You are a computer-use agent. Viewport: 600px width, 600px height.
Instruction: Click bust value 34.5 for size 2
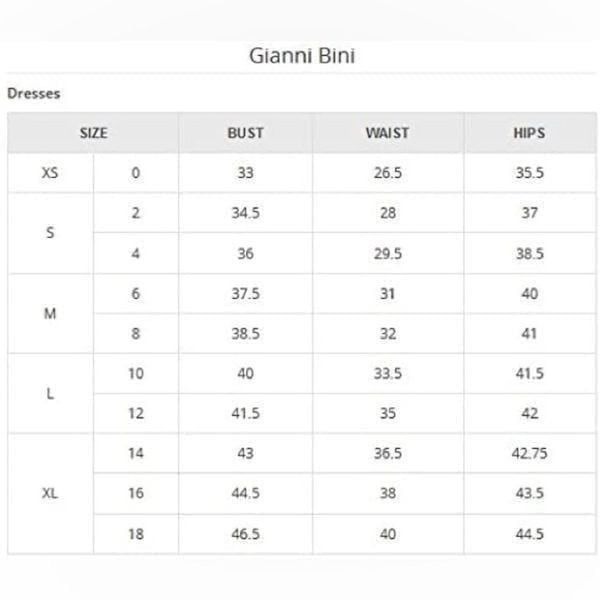pyautogui.click(x=245, y=213)
